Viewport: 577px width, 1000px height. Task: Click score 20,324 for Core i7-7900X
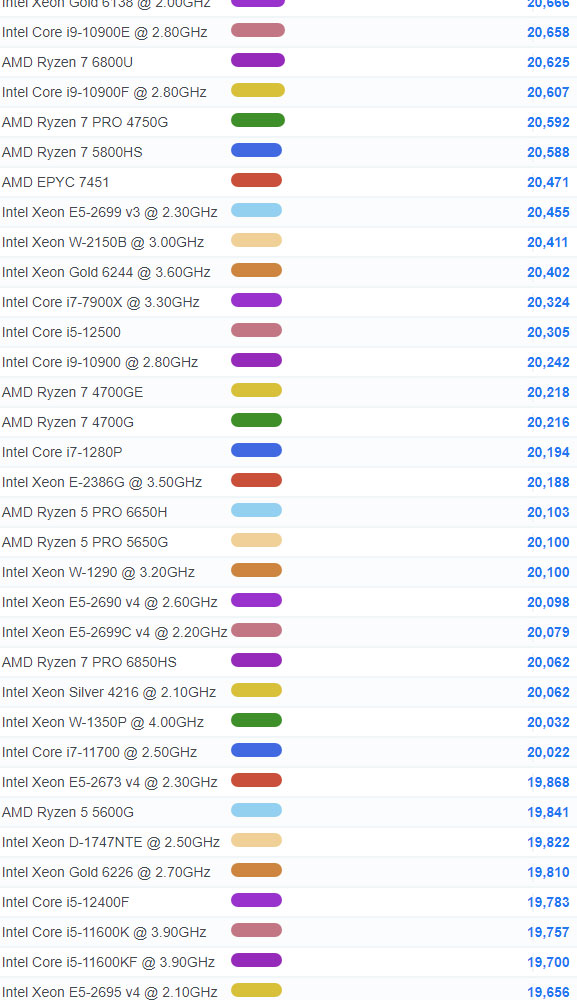click(548, 302)
